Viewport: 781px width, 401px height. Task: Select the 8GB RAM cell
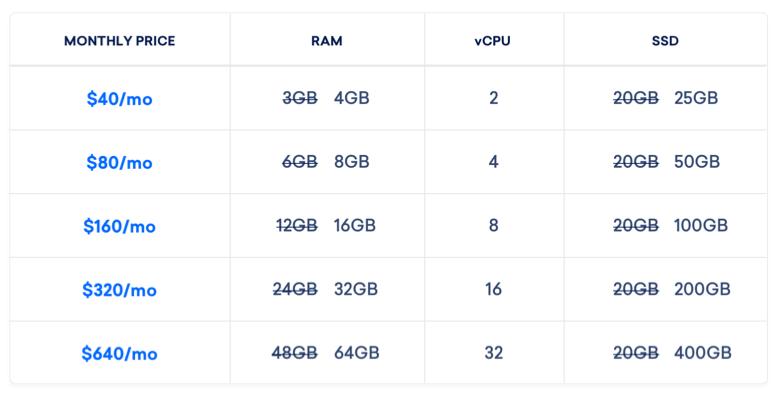(351, 162)
